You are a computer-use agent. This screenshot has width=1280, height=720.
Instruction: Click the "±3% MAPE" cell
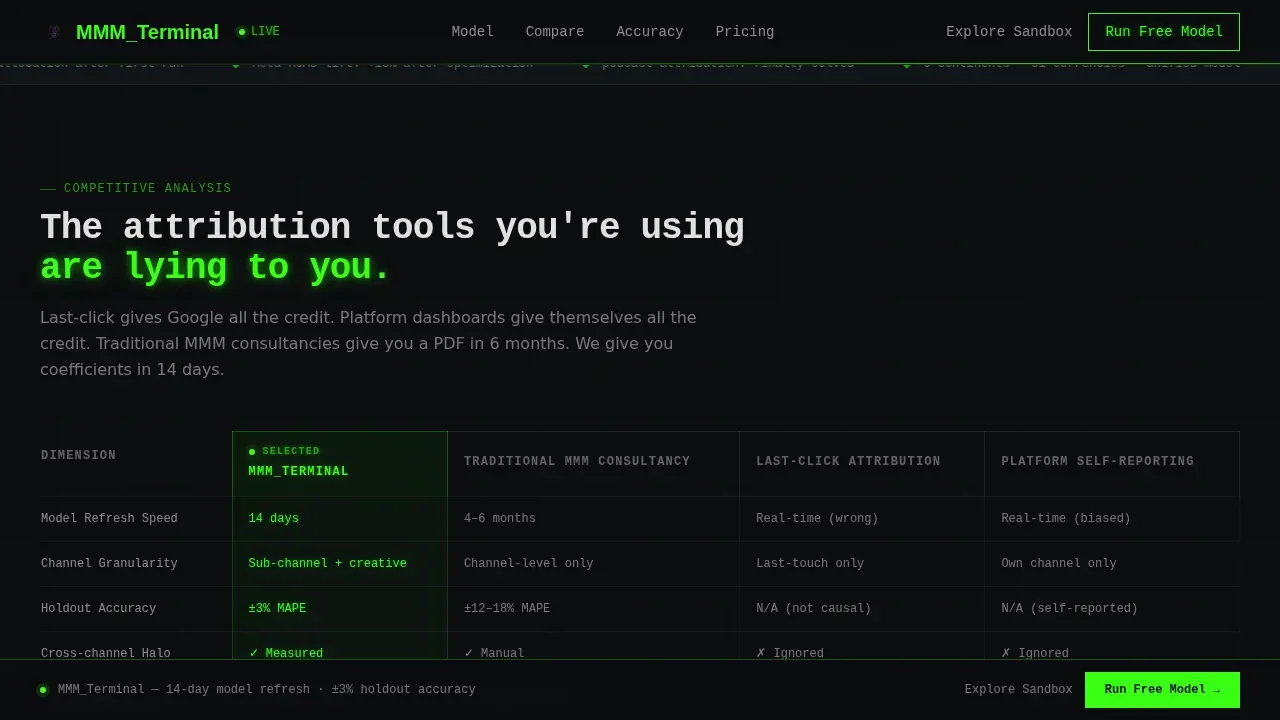pyautogui.click(x=340, y=609)
